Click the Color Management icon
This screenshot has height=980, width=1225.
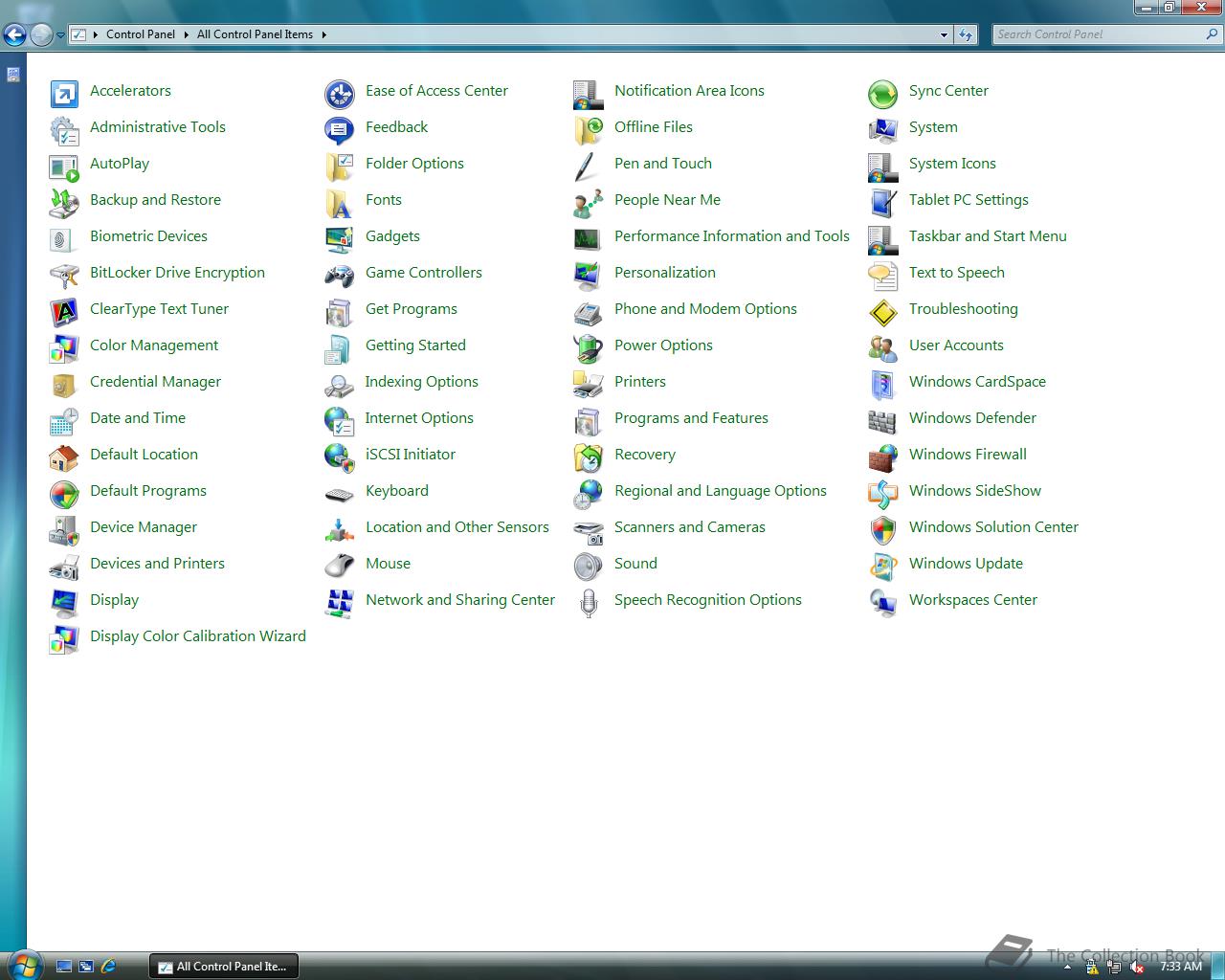pyautogui.click(x=64, y=347)
